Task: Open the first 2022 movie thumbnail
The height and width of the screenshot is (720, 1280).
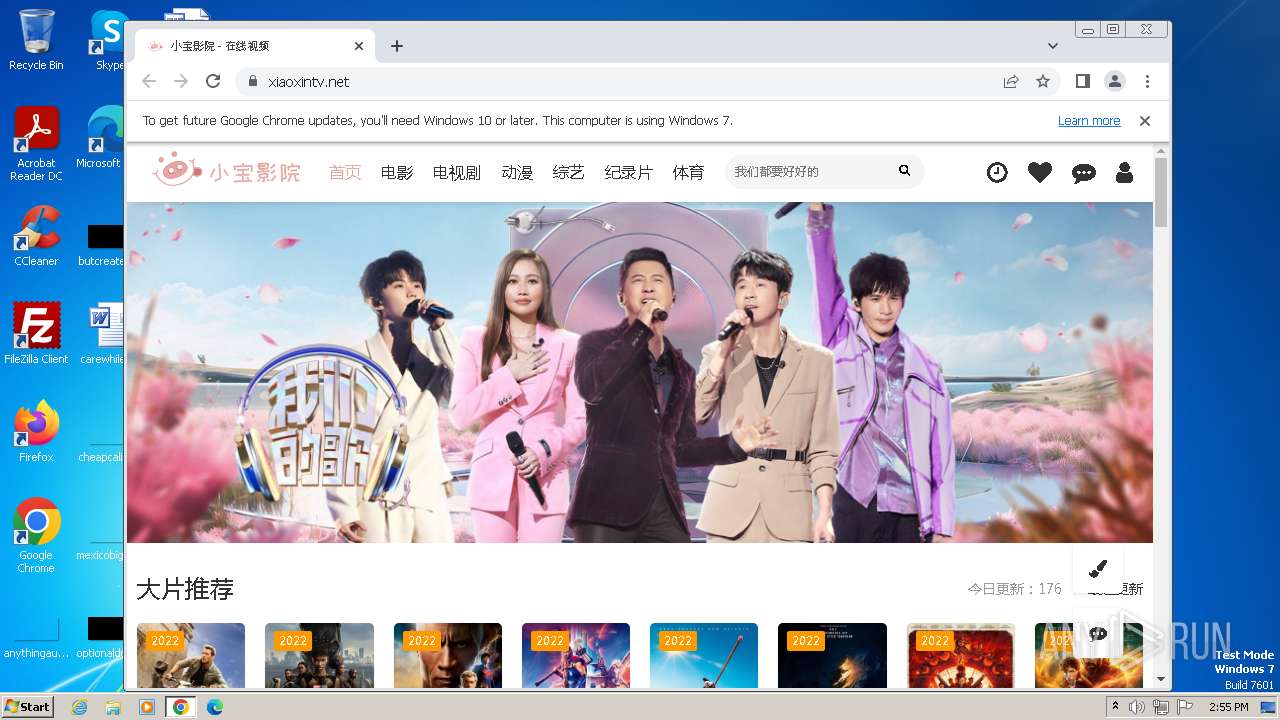Action: click(x=191, y=655)
